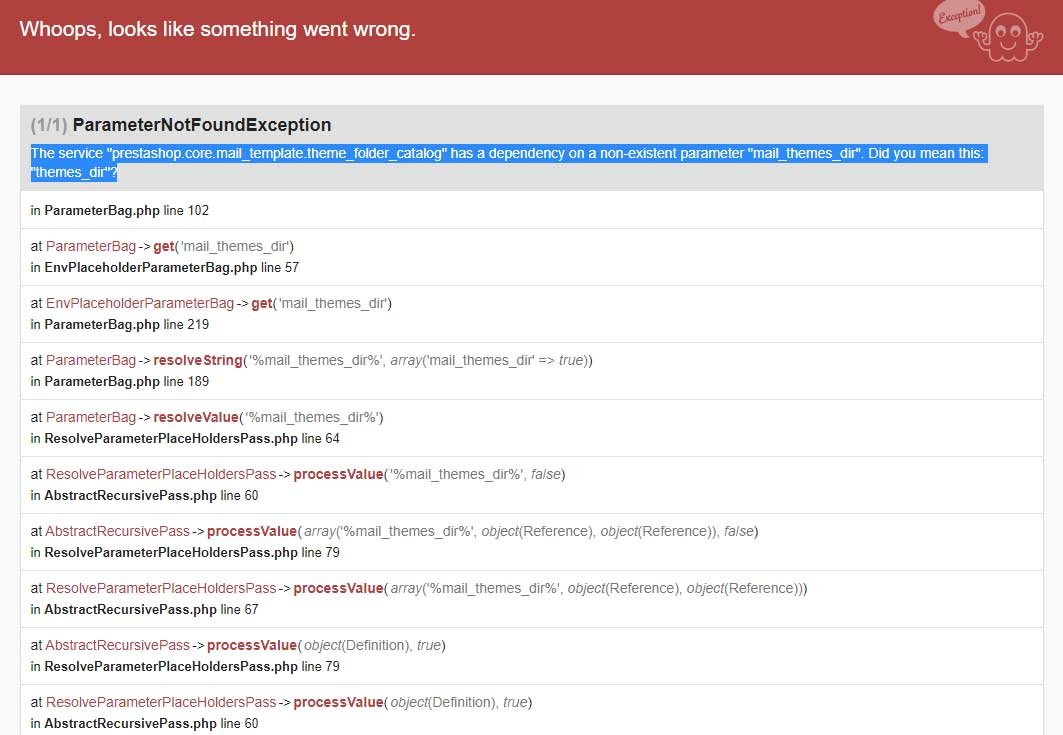Click AbstractRecursivePass class with array argument

point(118,531)
